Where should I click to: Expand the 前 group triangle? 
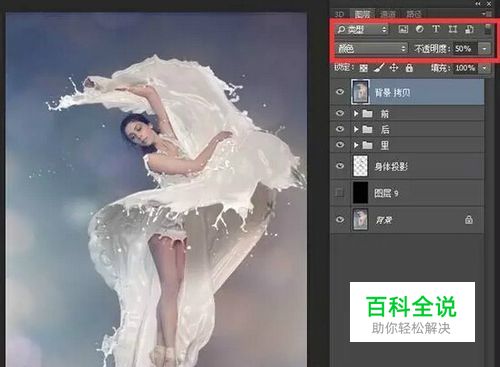356,114
